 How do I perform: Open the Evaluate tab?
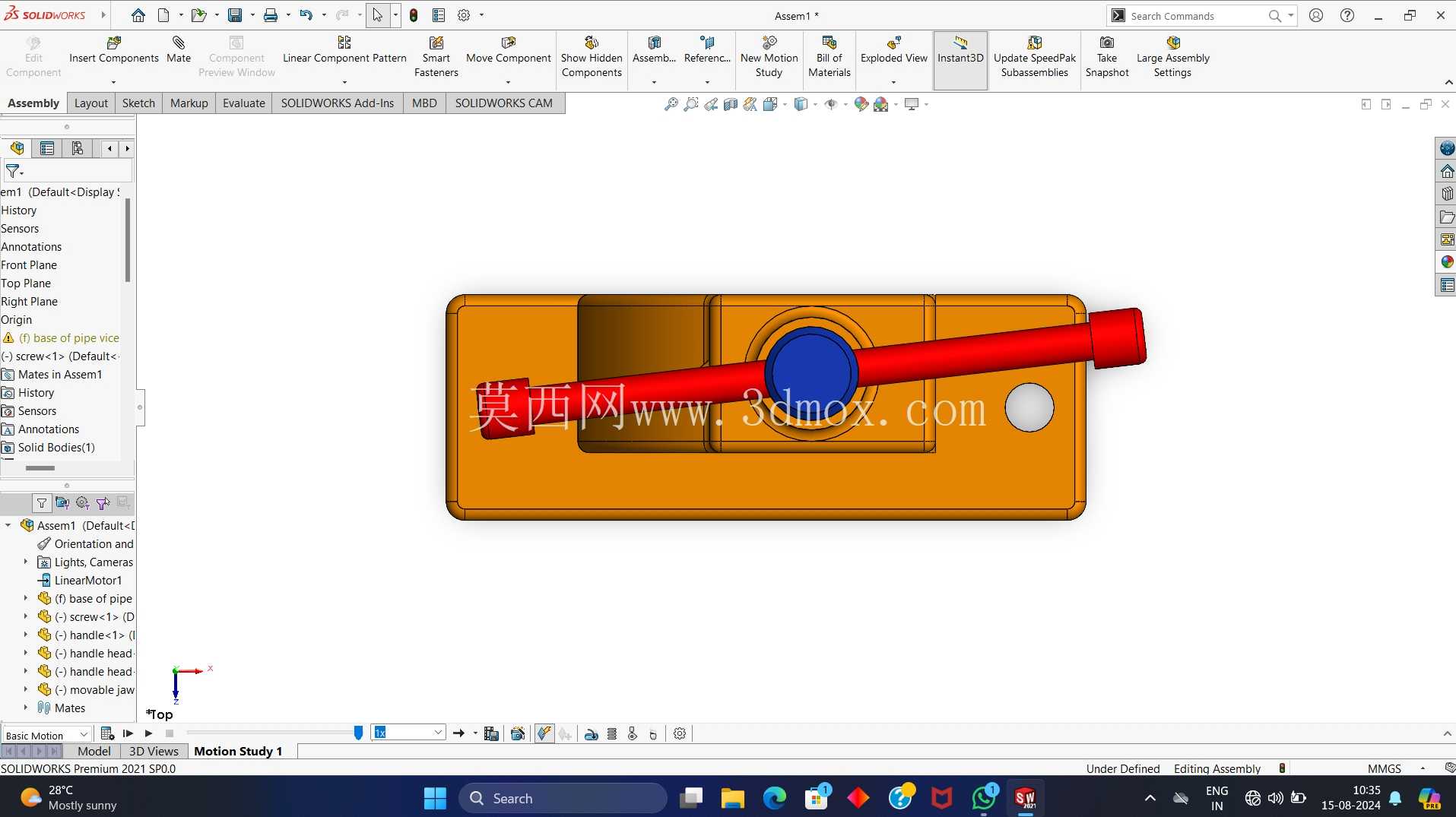coord(244,103)
